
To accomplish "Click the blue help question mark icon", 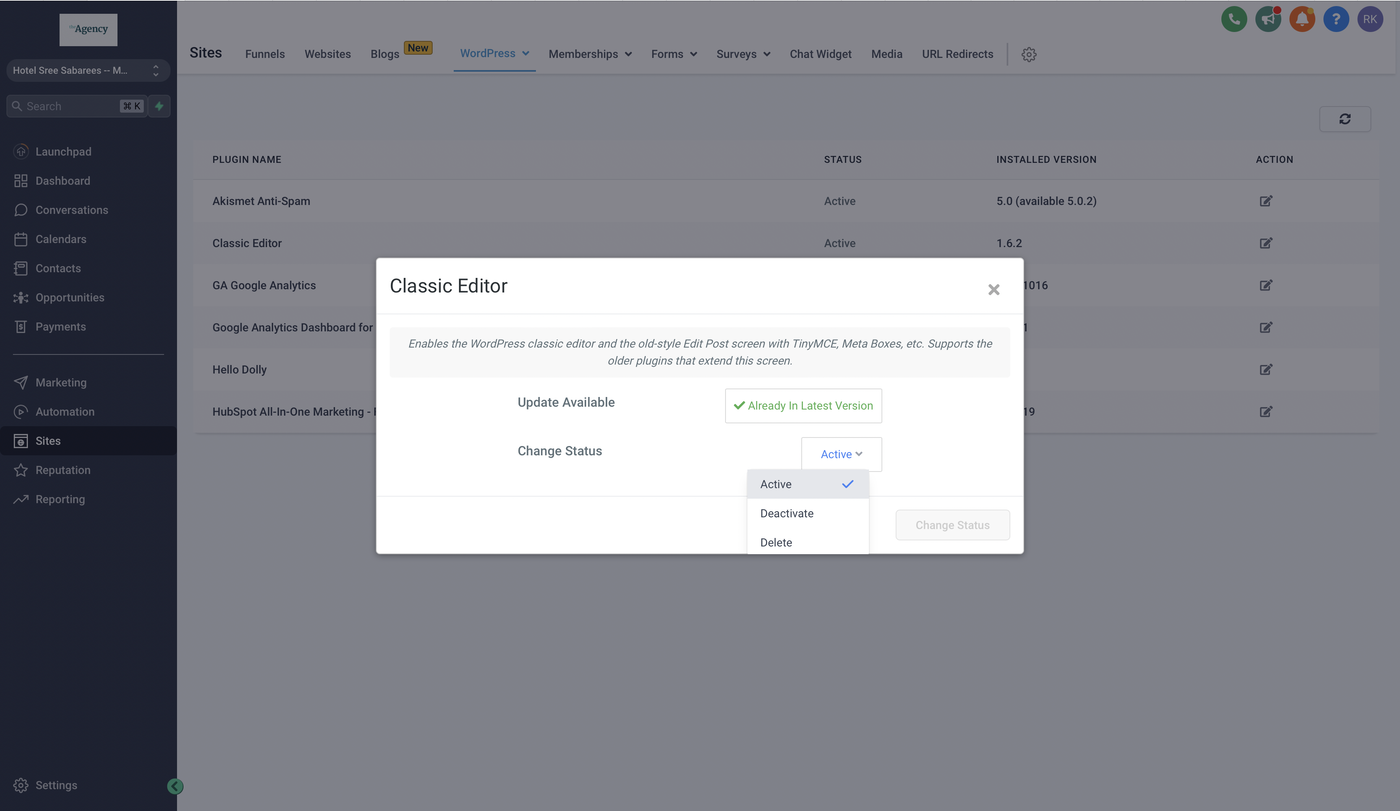I will pyautogui.click(x=1336, y=19).
